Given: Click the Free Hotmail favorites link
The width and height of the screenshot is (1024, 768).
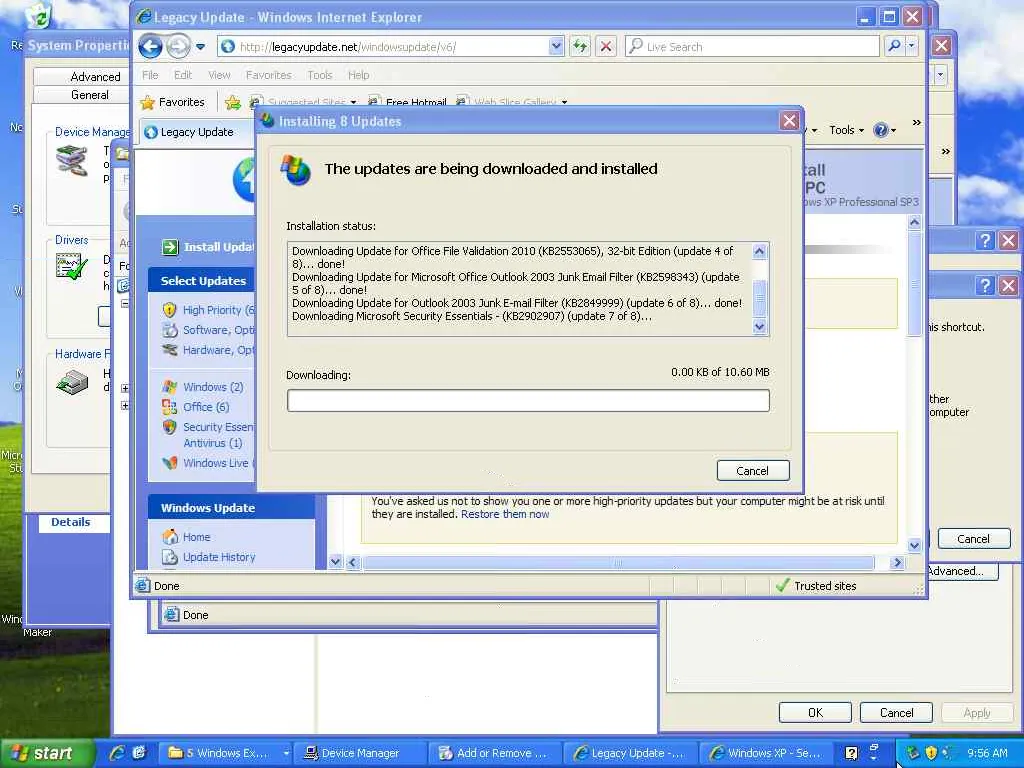Looking at the screenshot, I should 408,103.
